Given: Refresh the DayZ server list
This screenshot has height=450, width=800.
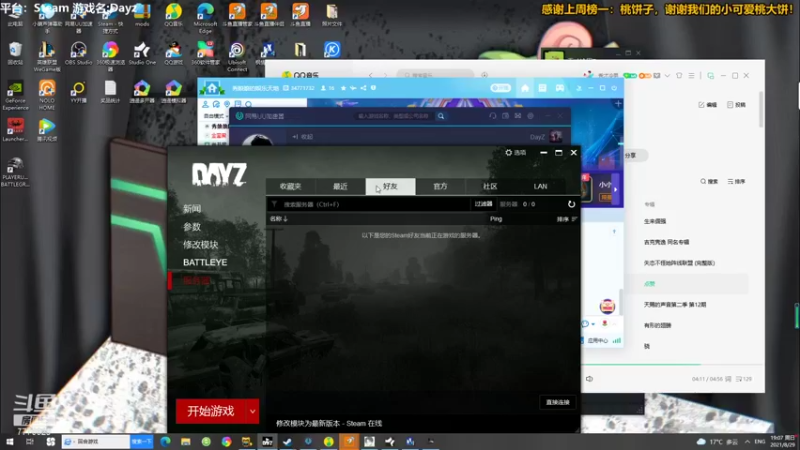Looking at the screenshot, I should click(x=571, y=204).
